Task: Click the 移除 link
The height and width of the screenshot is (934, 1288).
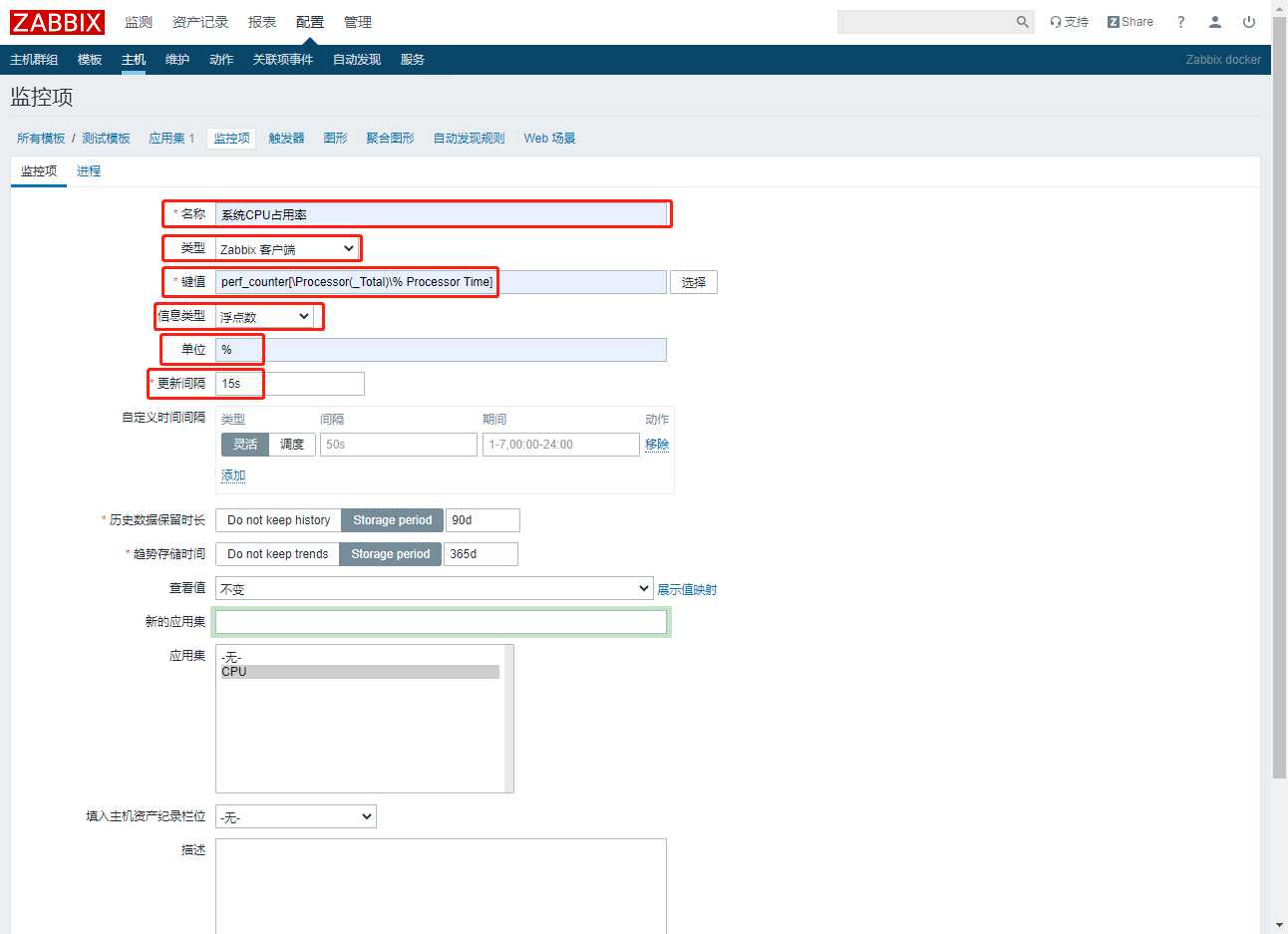Action: click(x=657, y=445)
